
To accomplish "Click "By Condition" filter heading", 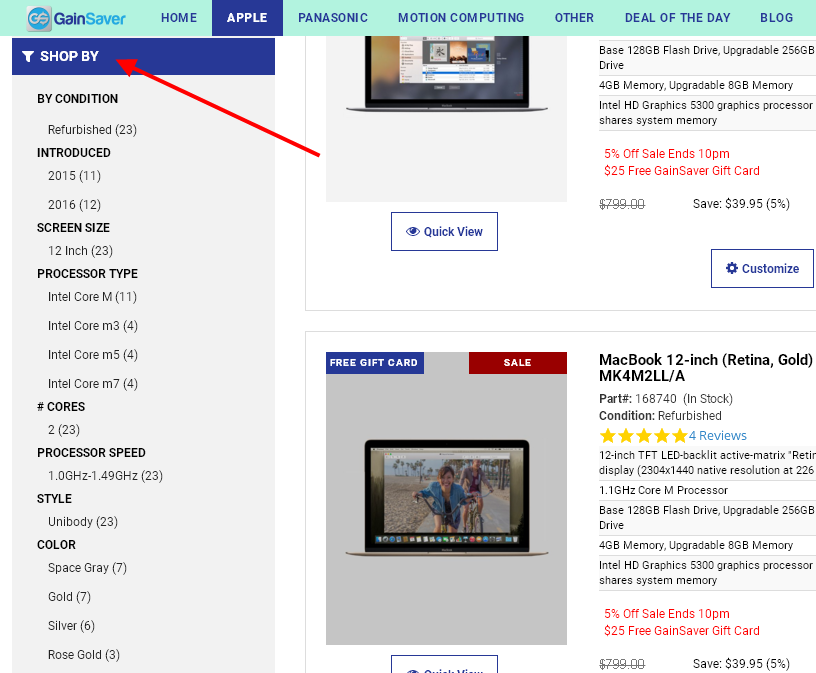I will [x=78, y=99].
